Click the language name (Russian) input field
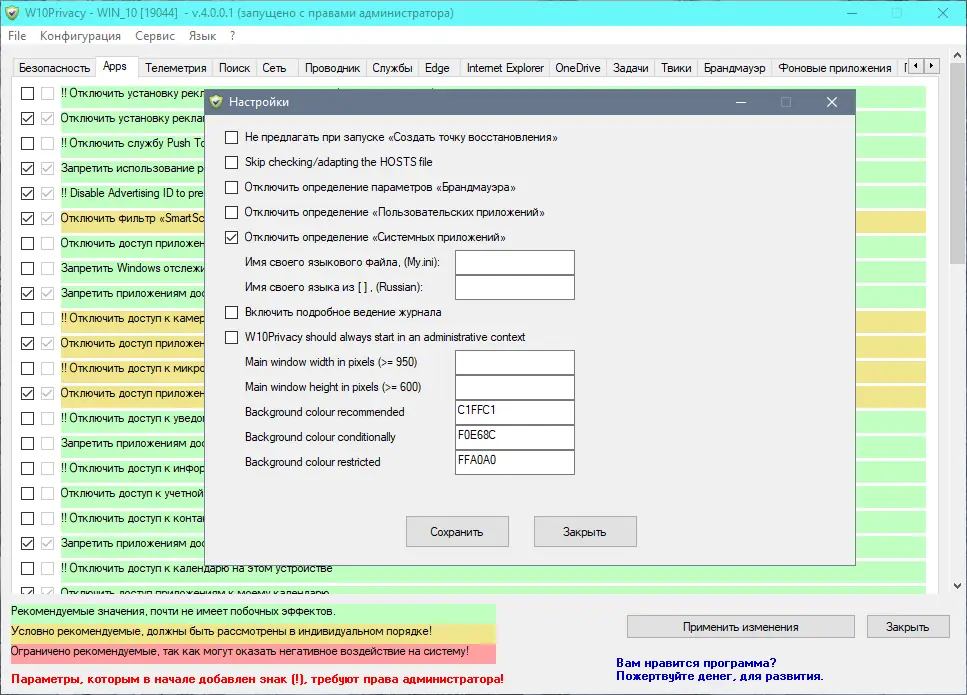967x695 pixels. 515,287
